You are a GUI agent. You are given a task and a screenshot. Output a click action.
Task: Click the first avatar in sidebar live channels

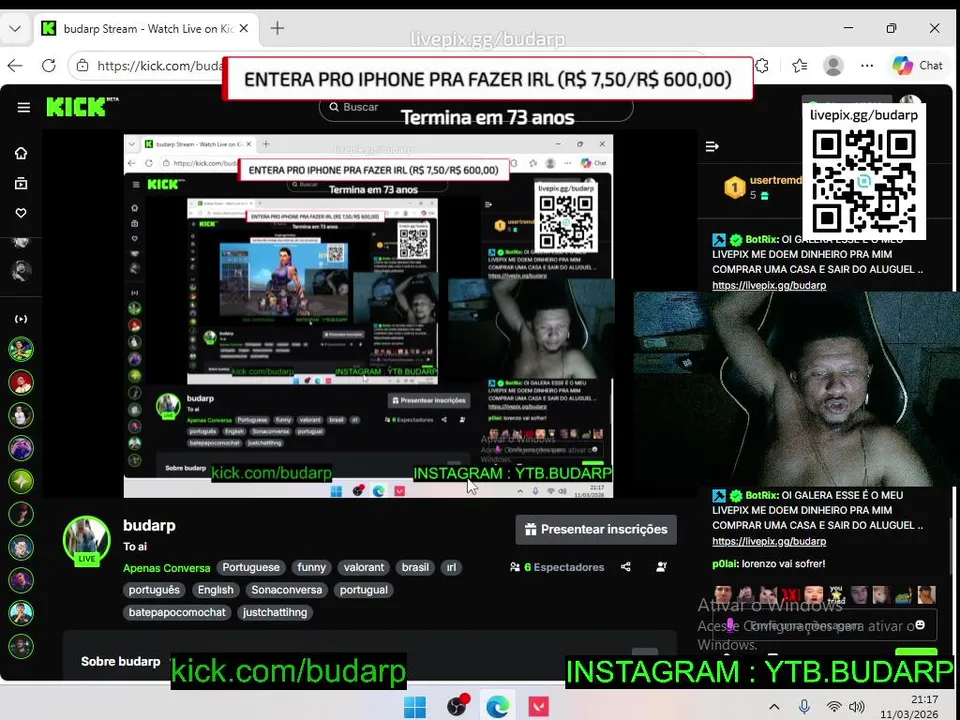[21, 349]
